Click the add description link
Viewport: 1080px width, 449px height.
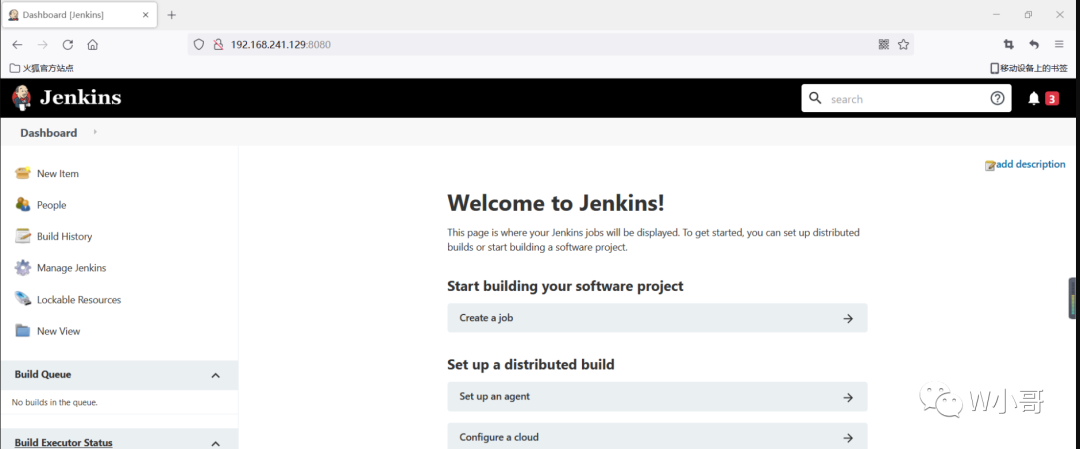click(x=1030, y=164)
